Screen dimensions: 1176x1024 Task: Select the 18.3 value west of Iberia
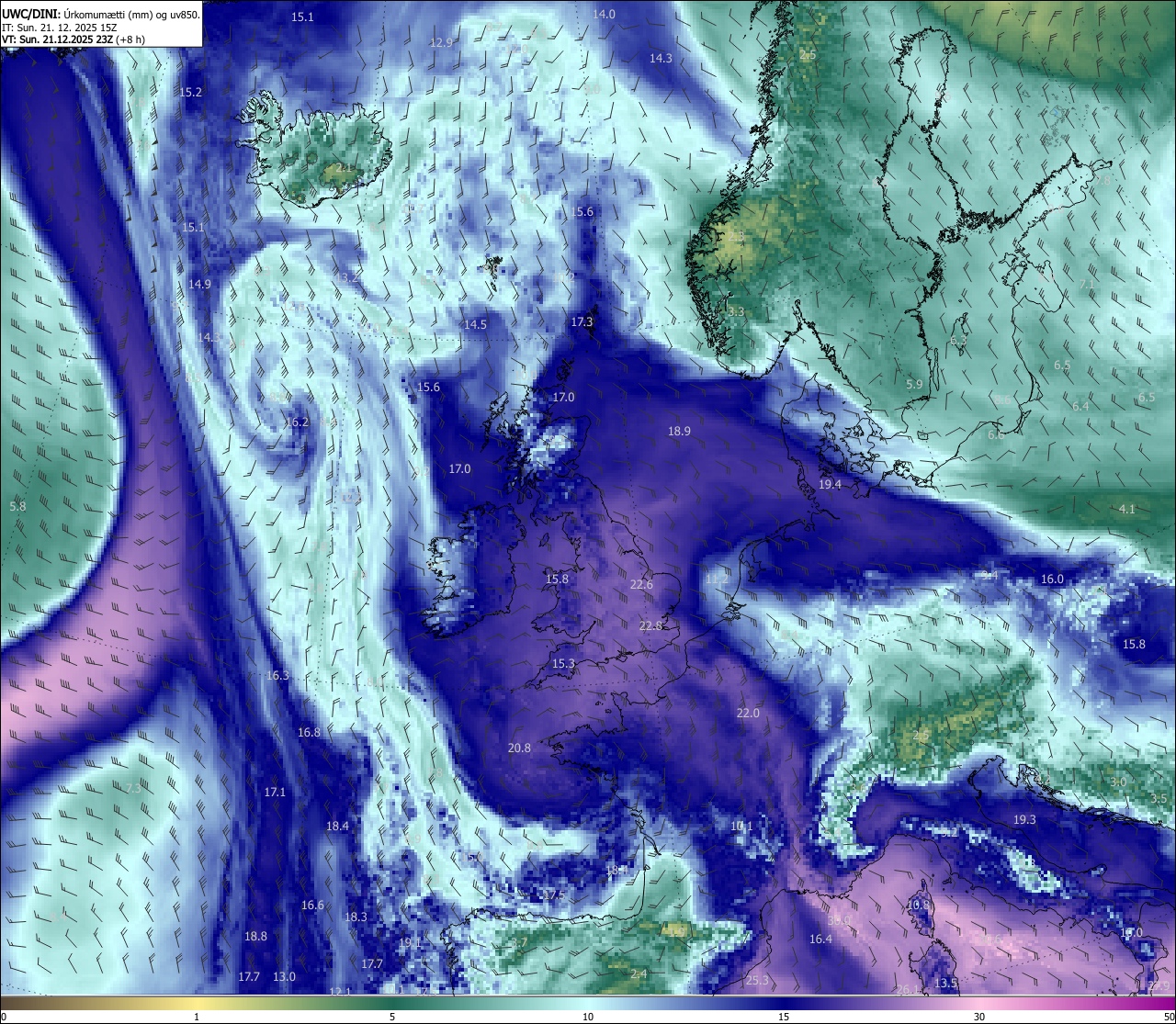356,917
